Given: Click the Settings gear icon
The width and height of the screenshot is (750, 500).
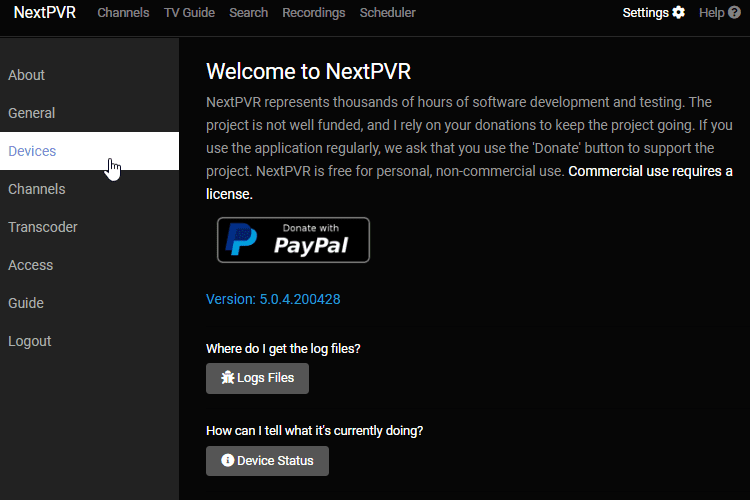Looking at the screenshot, I should point(678,12).
